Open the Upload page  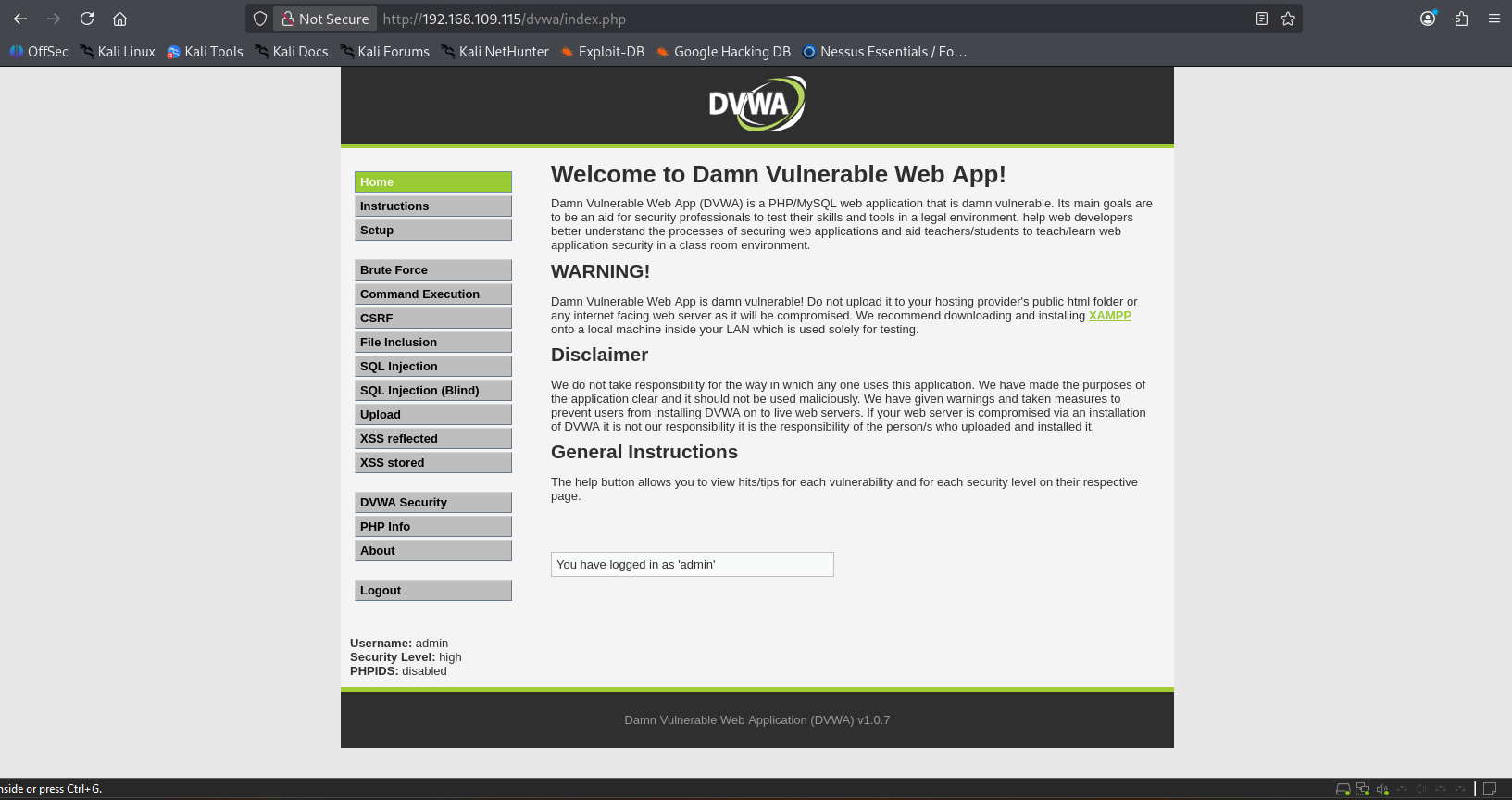pyautogui.click(x=433, y=415)
